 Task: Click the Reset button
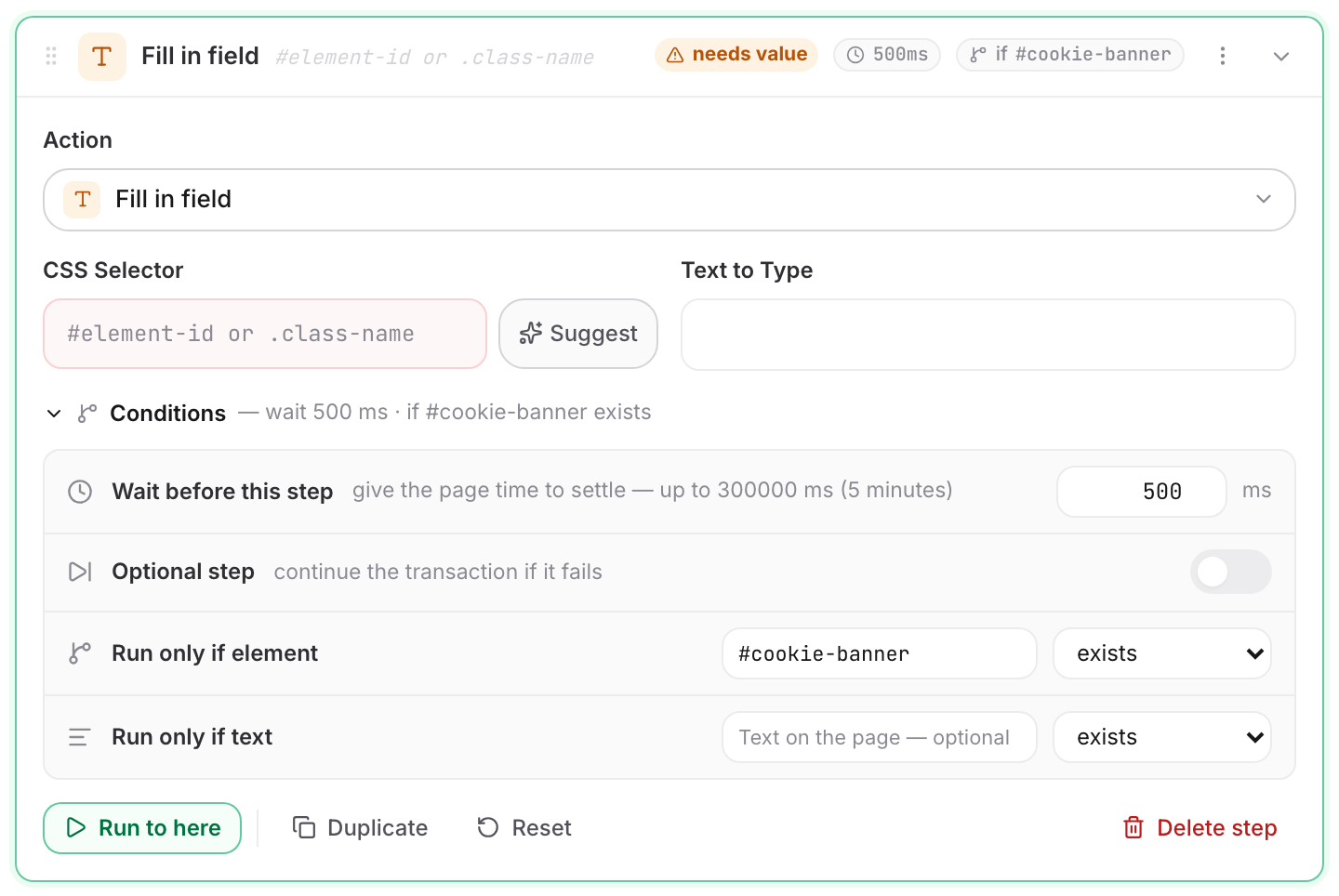[x=524, y=828]
